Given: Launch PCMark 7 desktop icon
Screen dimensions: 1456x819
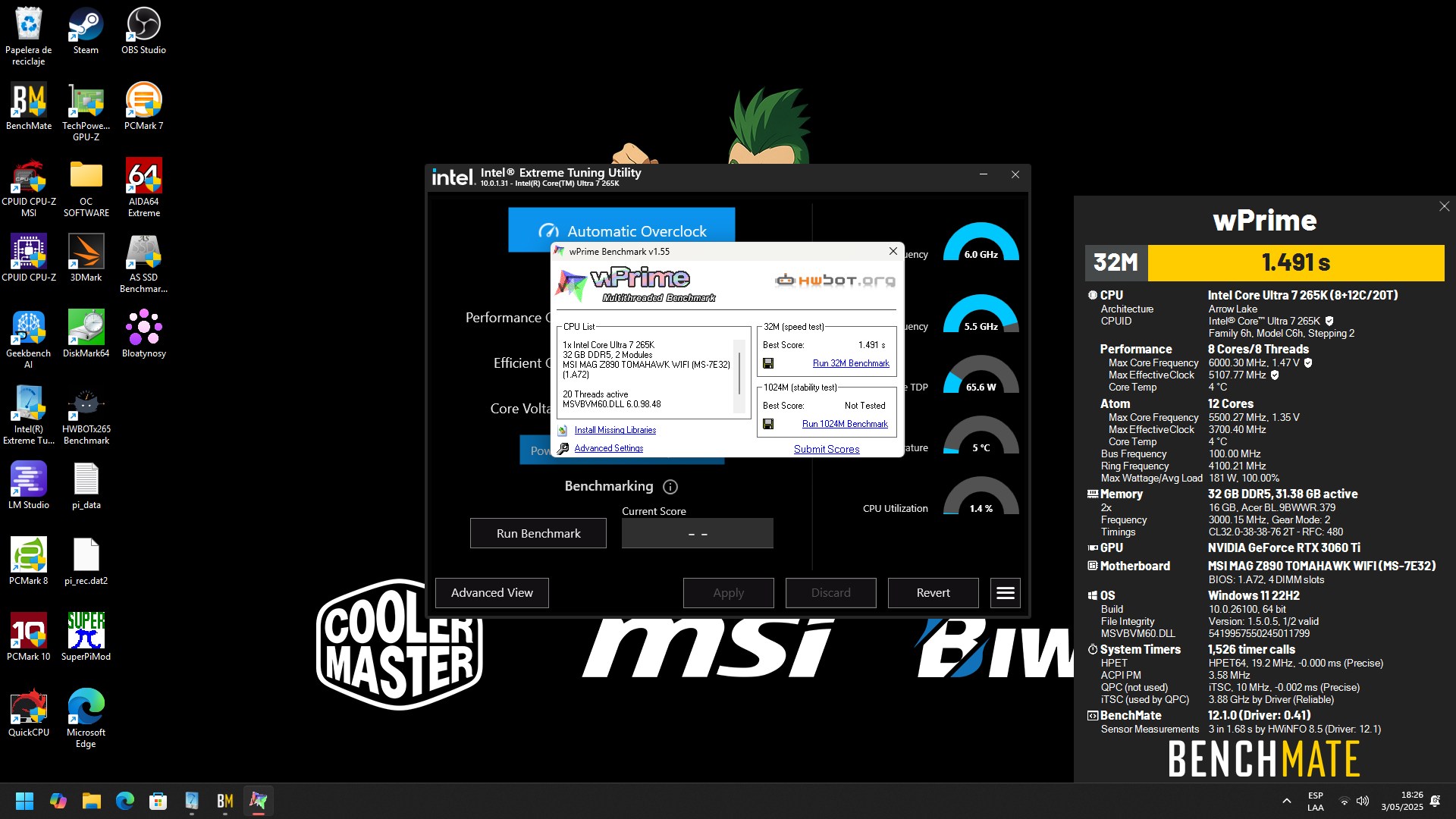Looking at the screenshot, I should click(x=143, y=107).
